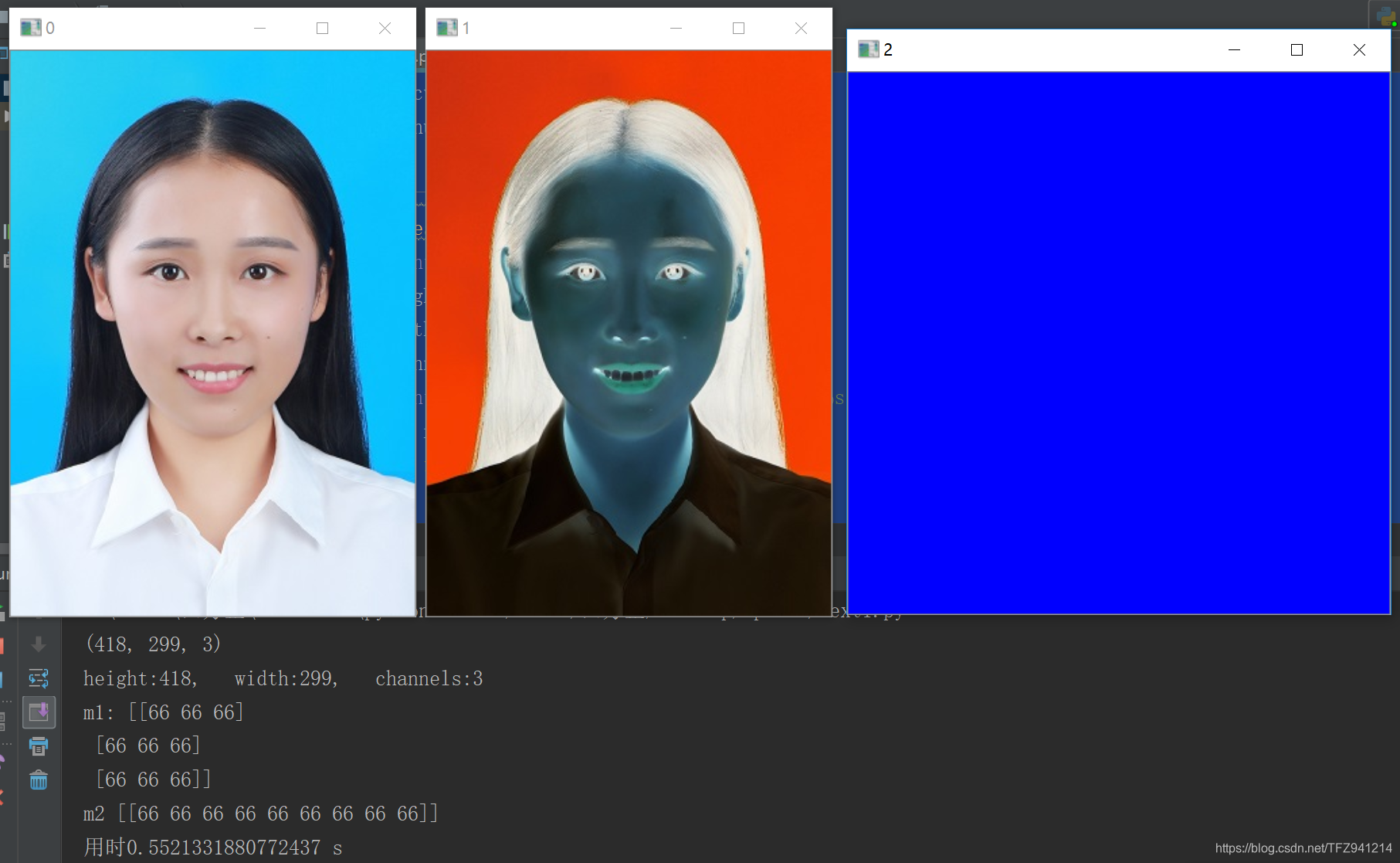Click the down arrow in the run console toolbar
The image size is (1400, 863).
click(39, 644)
